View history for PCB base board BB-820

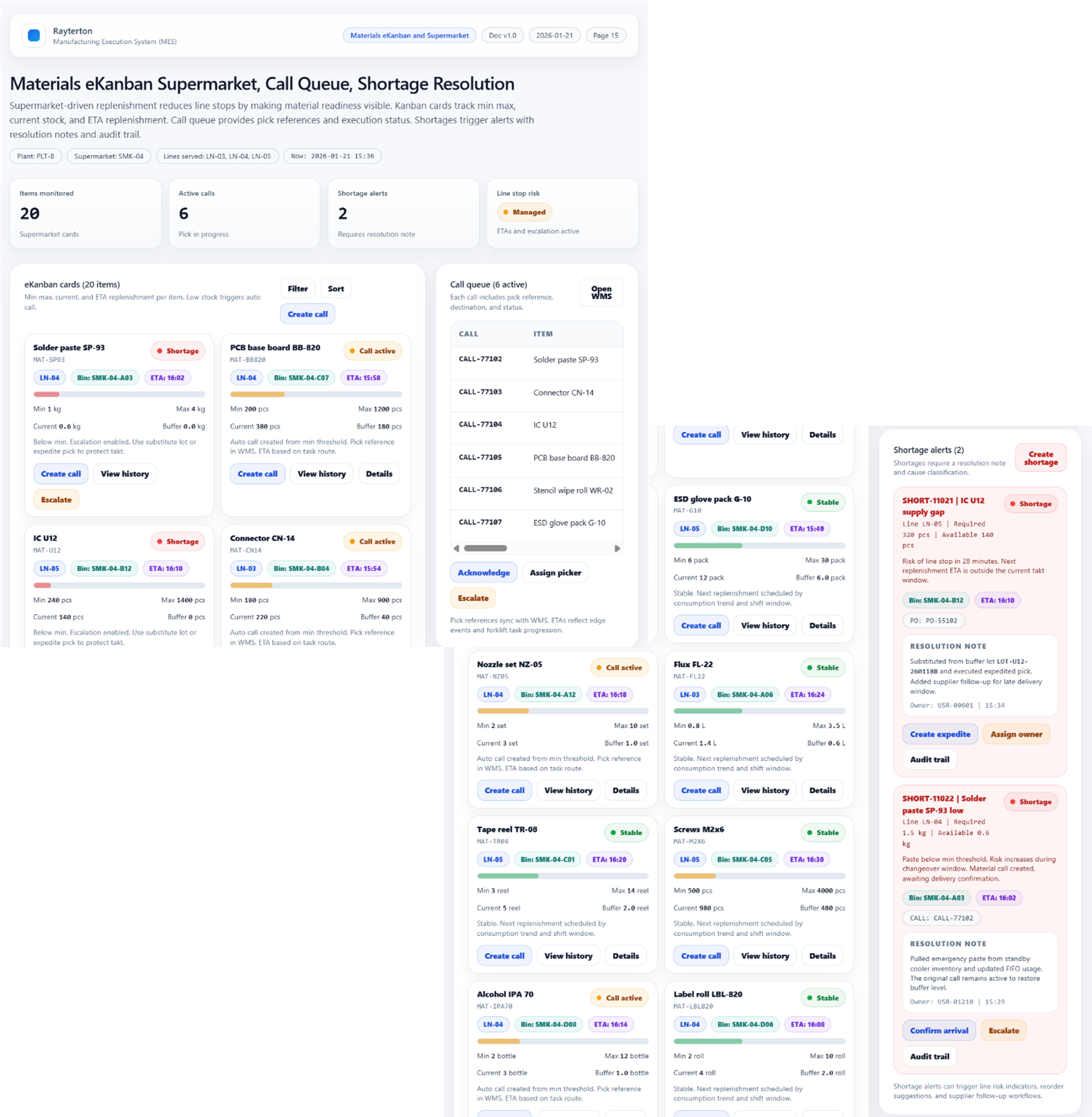321,474
